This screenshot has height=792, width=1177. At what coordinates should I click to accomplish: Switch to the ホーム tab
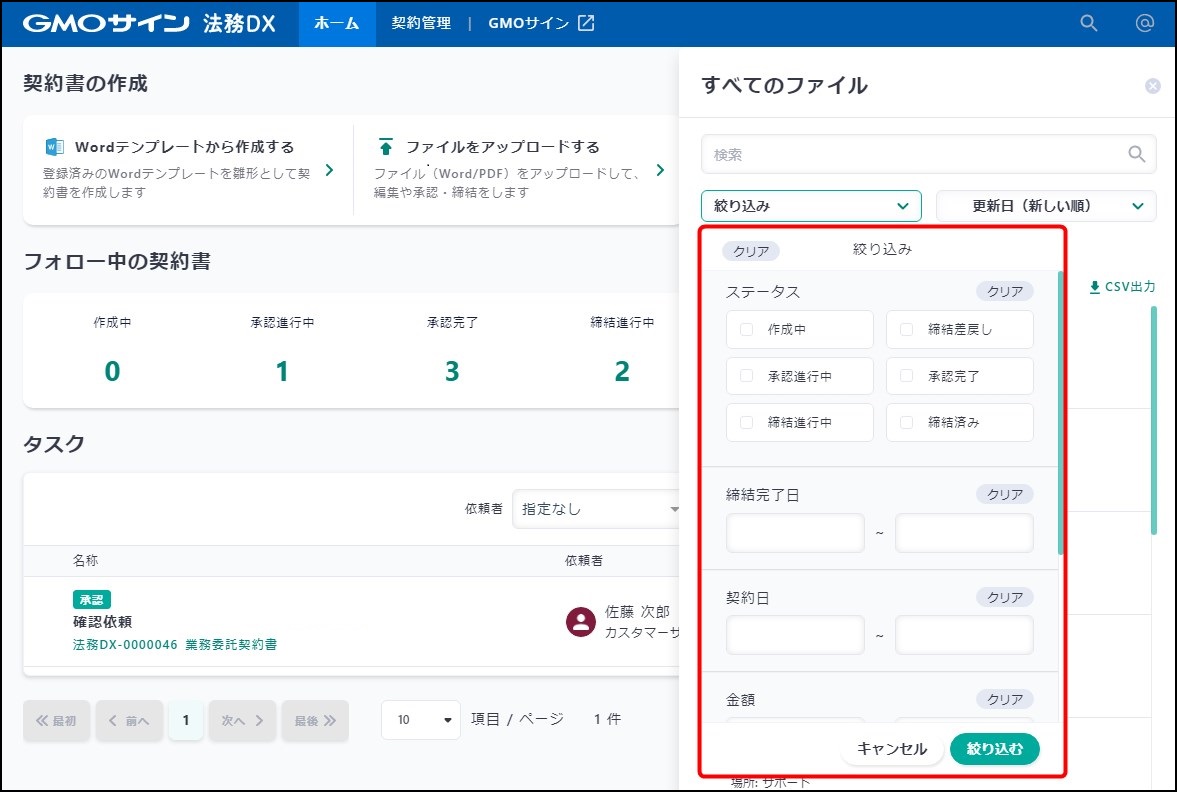coord(337,23)
